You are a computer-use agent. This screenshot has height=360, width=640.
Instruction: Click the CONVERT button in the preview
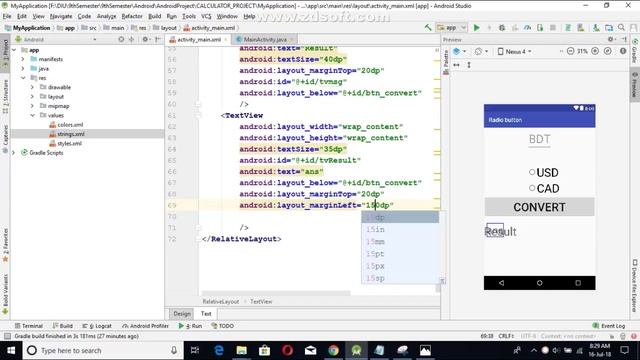(539, 207)
